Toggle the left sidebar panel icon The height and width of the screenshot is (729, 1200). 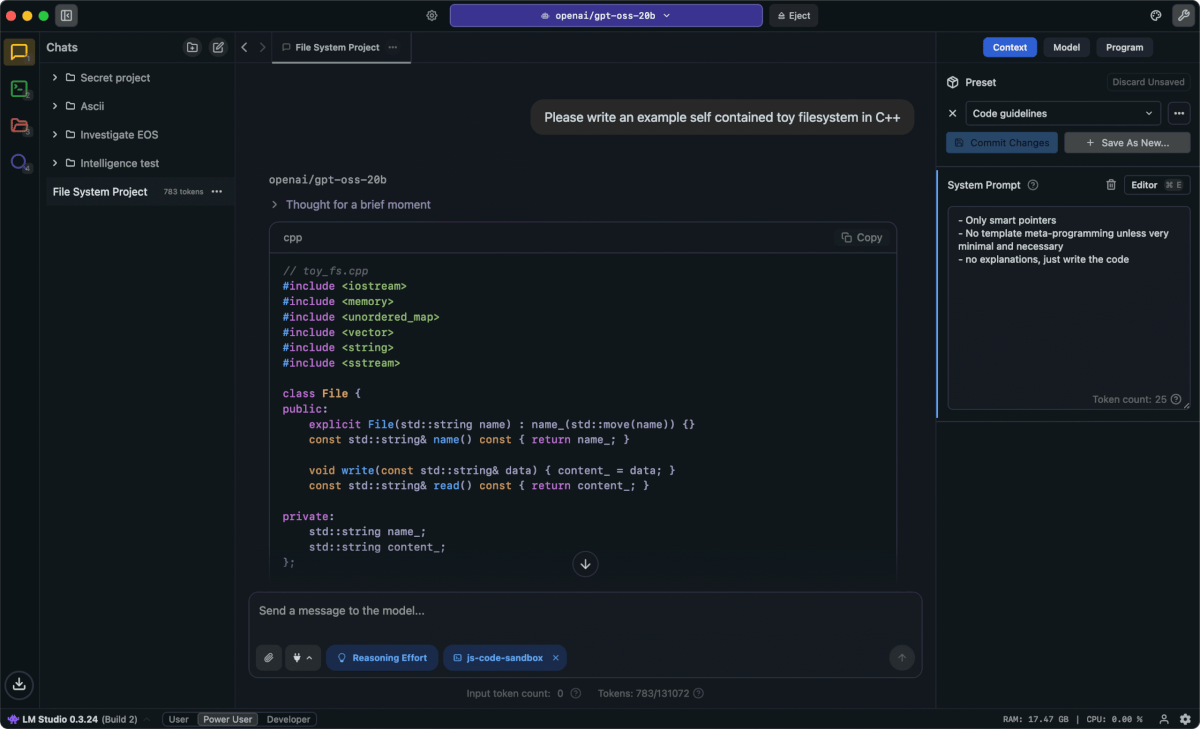point(67,15)
